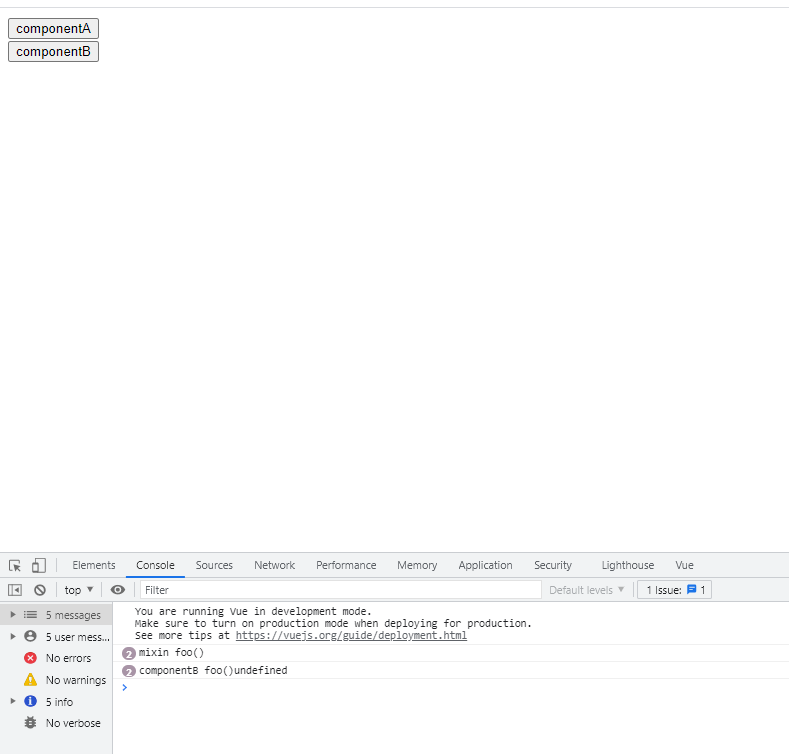Select the 5 messages sidebar row
The height and width of the screenshot is (754, 789).
click(x=56, y=615)
